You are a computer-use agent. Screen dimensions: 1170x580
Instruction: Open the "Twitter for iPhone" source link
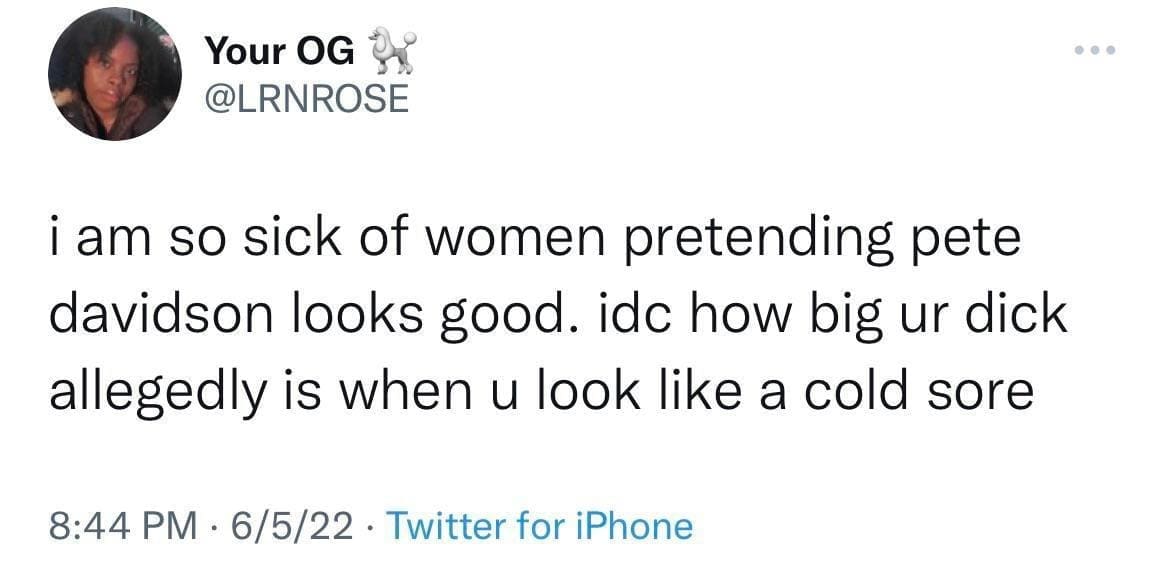click(x=538, y=525)
